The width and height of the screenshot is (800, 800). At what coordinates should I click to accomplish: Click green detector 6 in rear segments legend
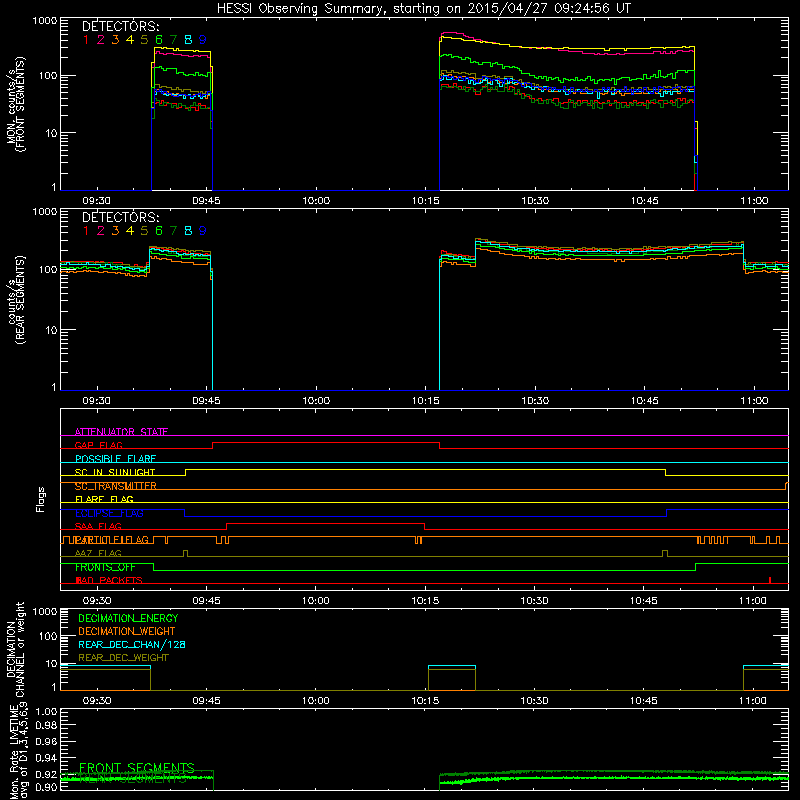159,231
